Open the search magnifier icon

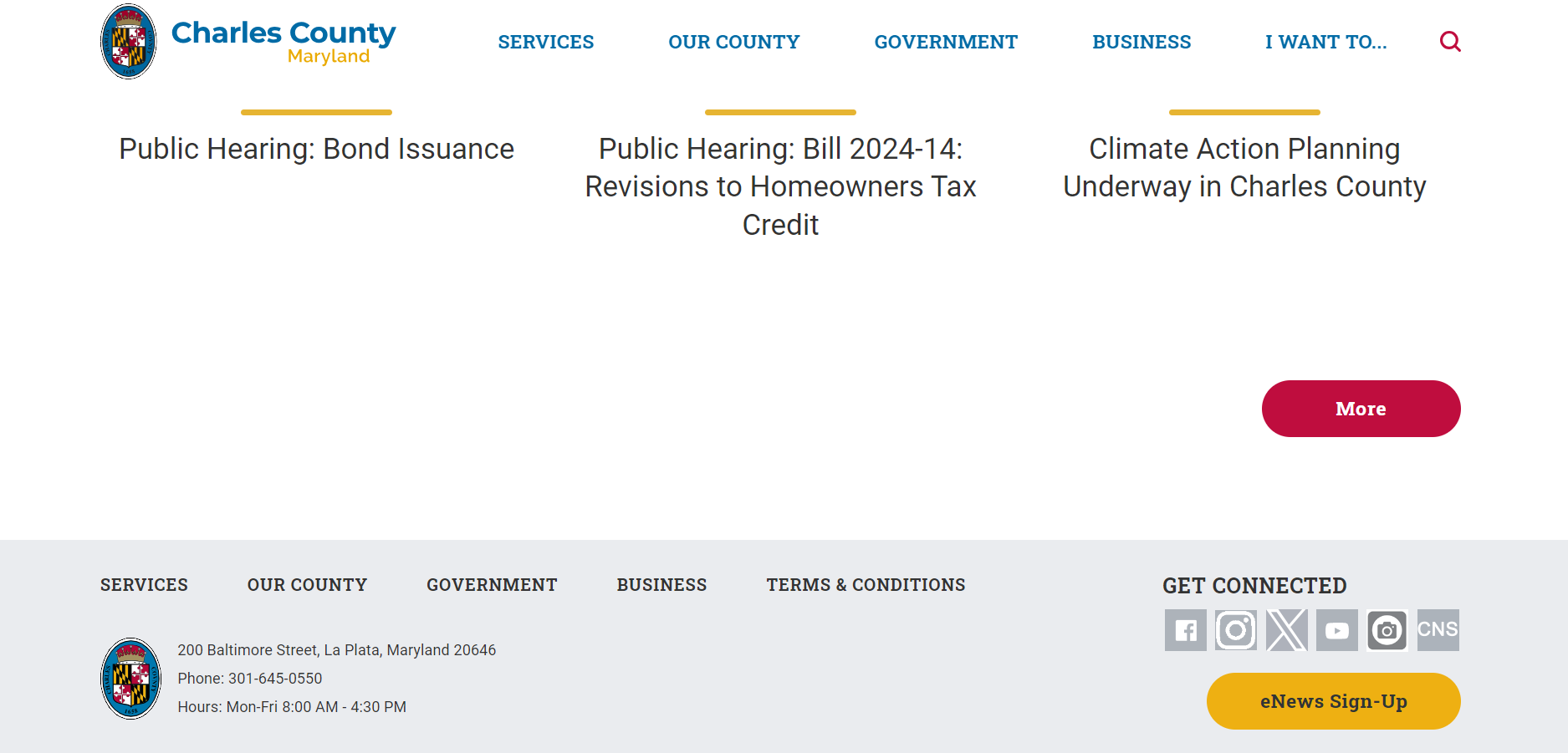[x=1450, y=42]
